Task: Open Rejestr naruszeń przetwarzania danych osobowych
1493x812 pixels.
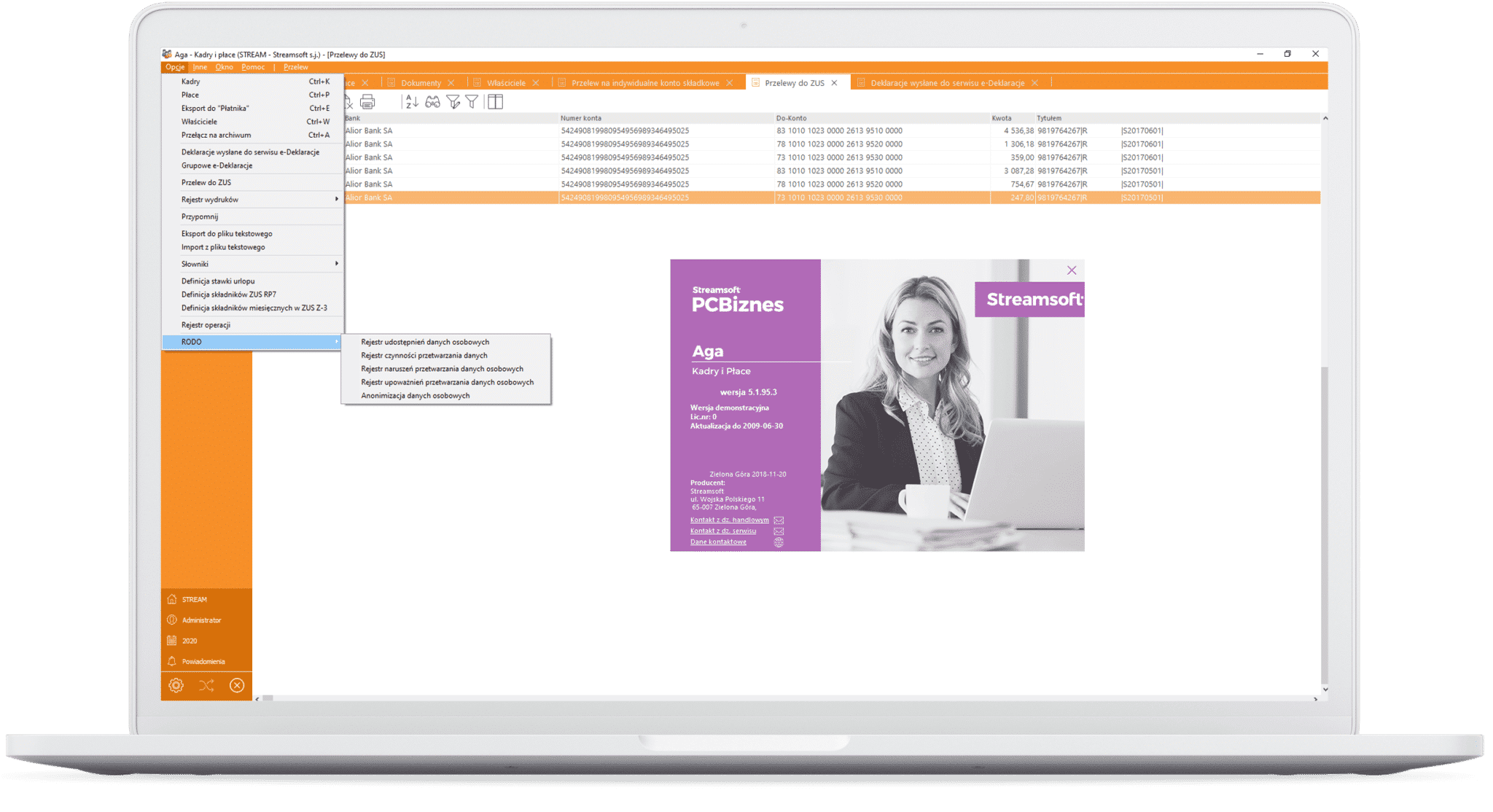Action: (446, 369)
